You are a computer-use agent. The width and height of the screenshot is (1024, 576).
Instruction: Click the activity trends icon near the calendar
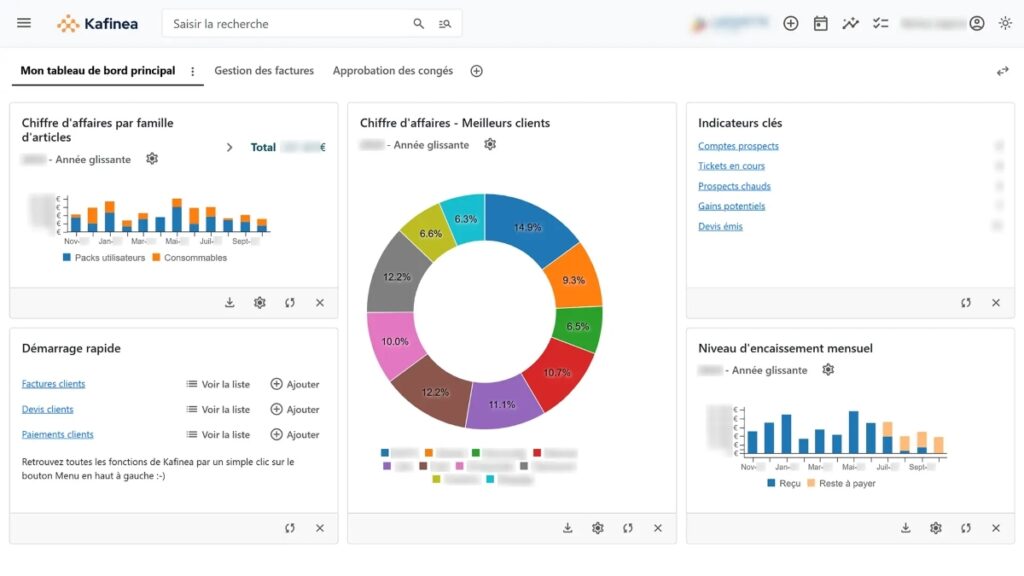pyautogui.click(x=850, y=22)
